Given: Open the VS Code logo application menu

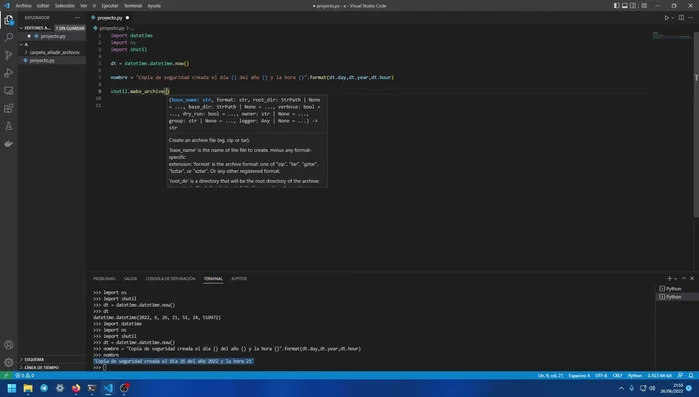Looking at the screenshot, I should tap(6, 6).
